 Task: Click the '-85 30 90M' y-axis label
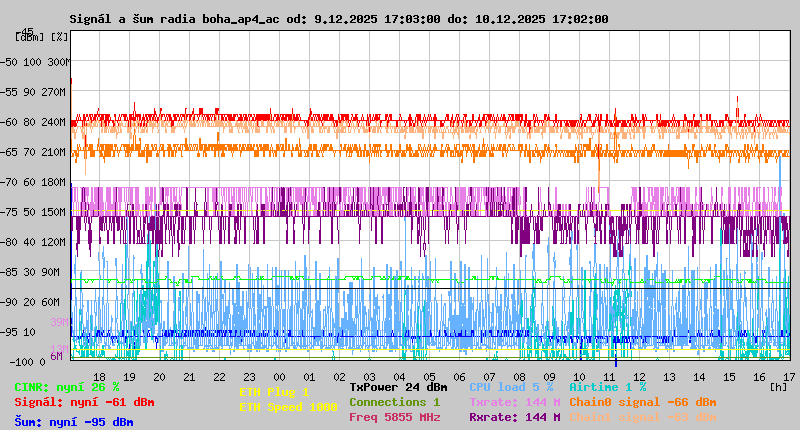pos(31,272)
